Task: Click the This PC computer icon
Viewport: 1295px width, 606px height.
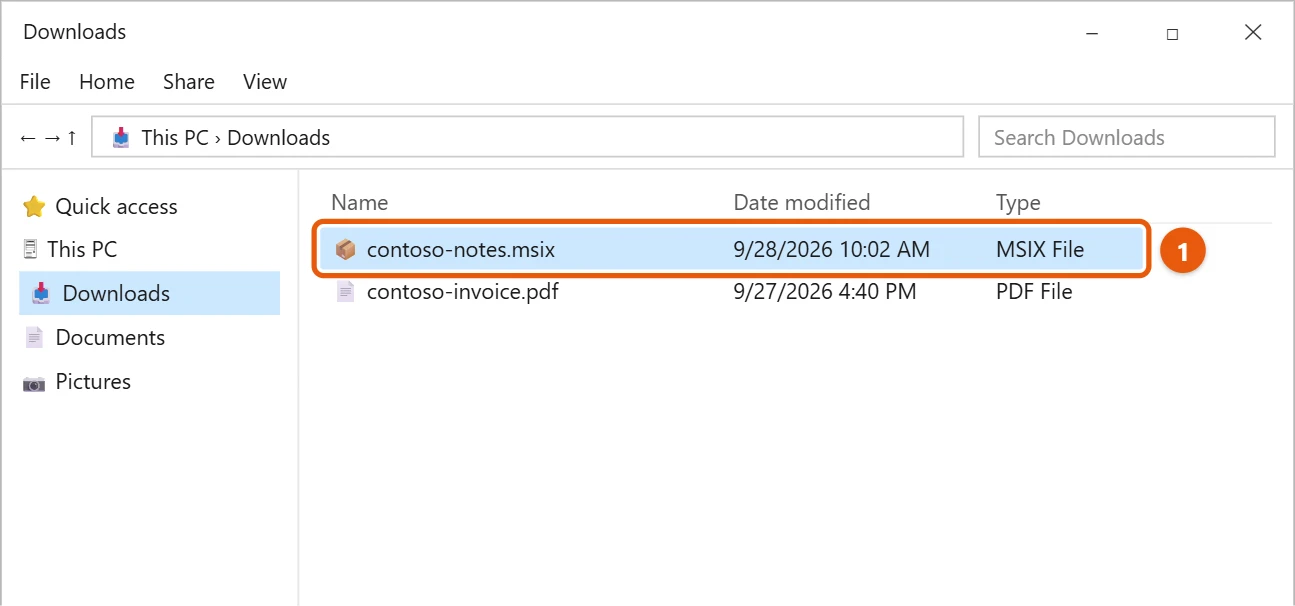Action: pos(32,250)
